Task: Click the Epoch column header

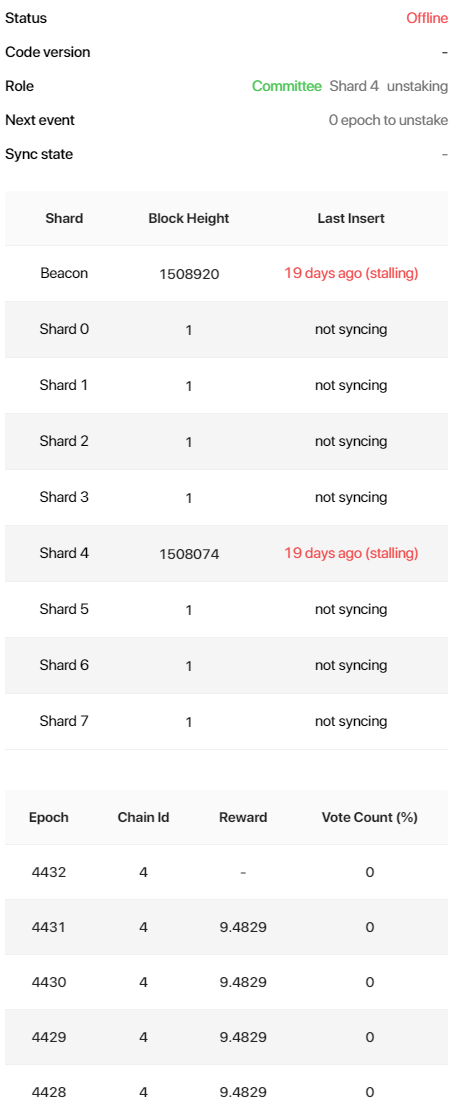Action: pyautogui.click(x=49, y=817)
